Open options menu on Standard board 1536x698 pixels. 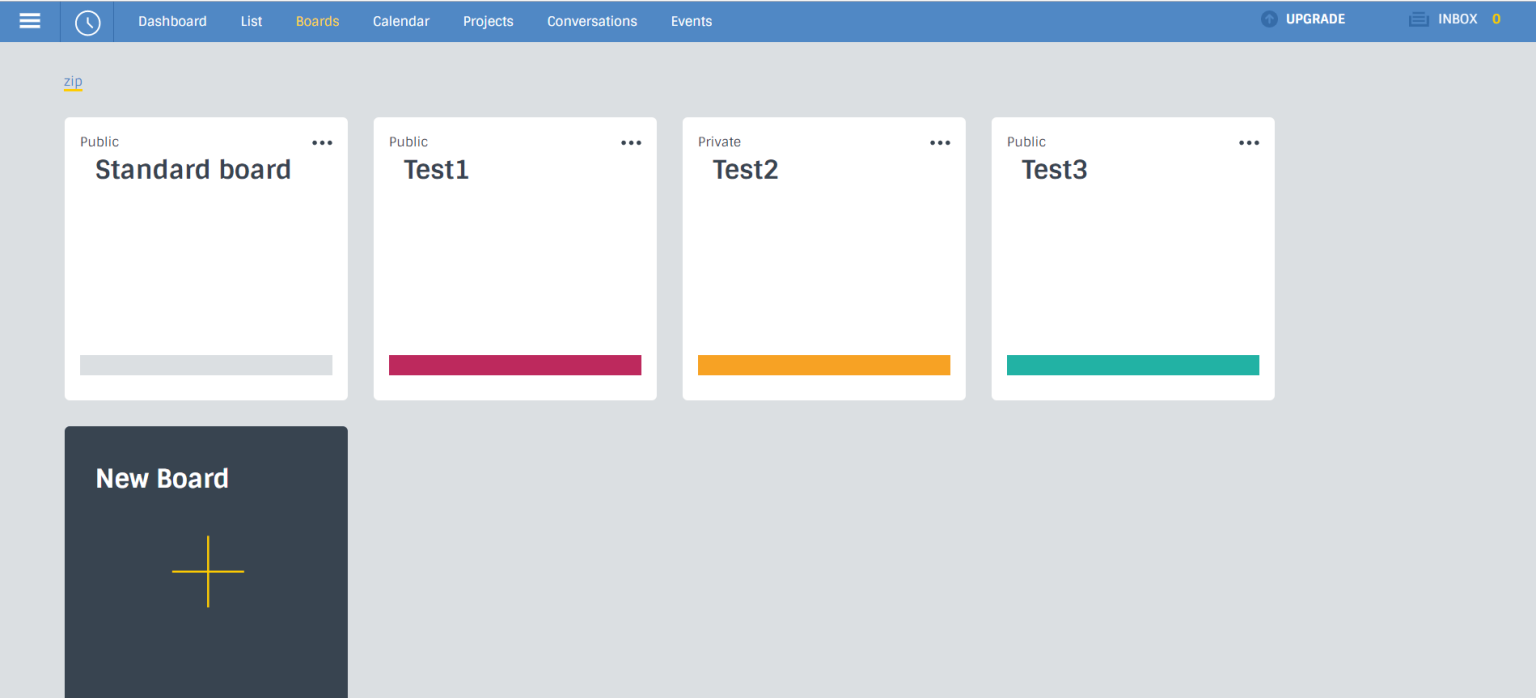click(322, 142)
